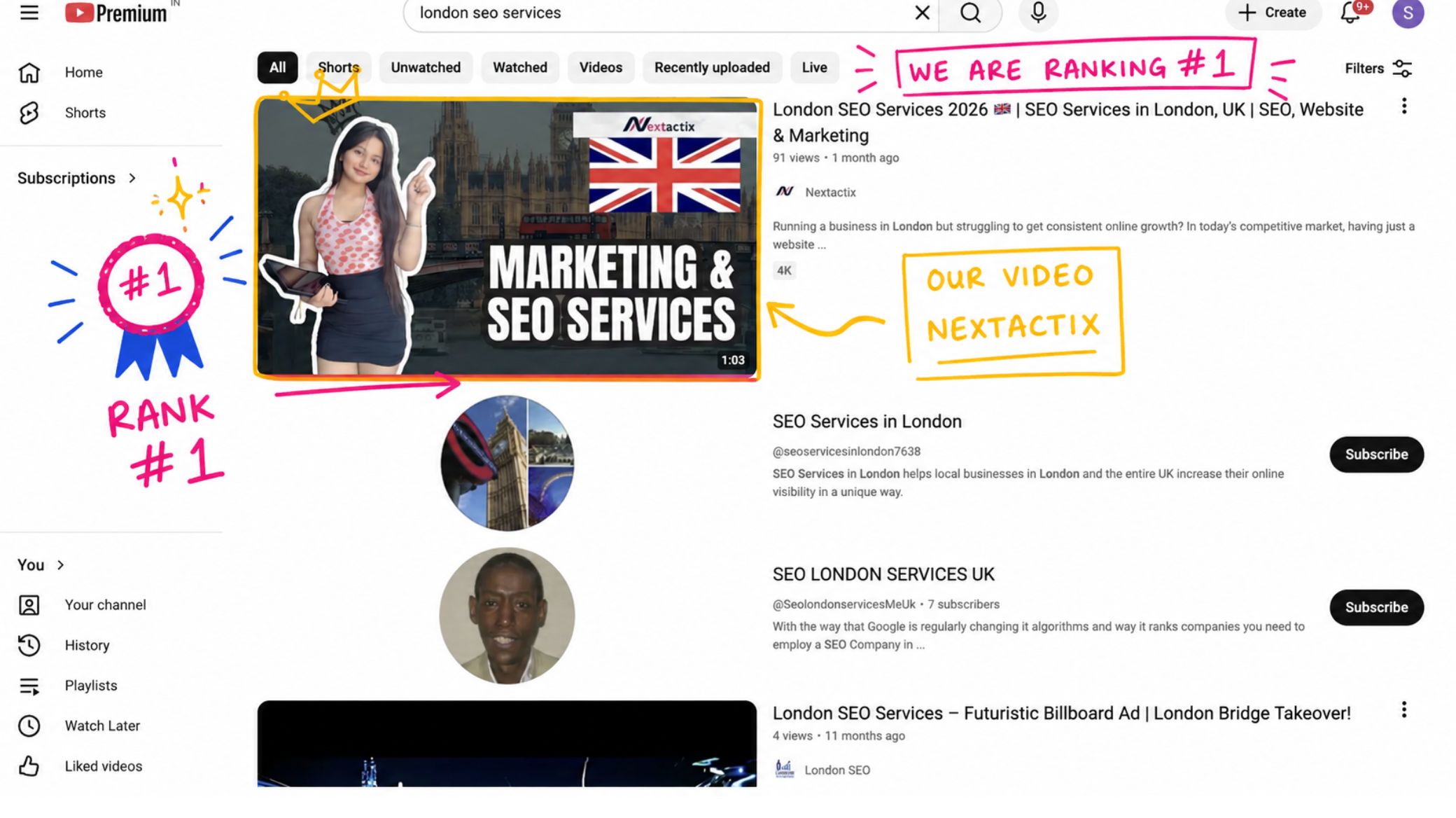Open Nextactix channel avatar icon
This screenshot has width=1456, height=818.
tap(784, 192)
